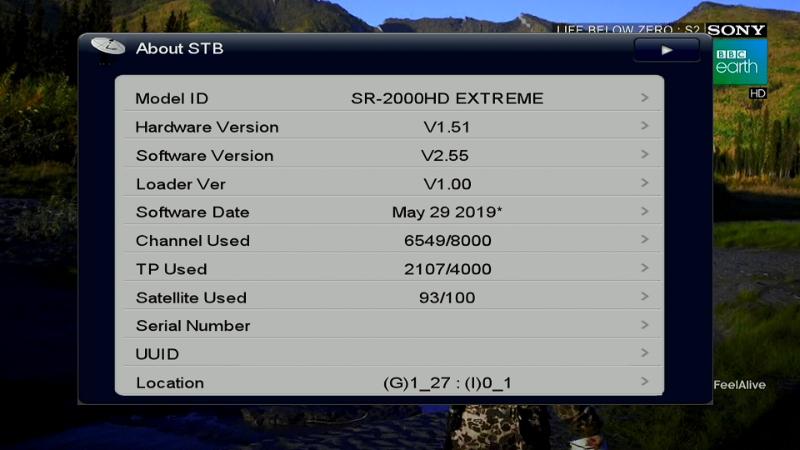Viewport: 800px width, 450px height.
Task: Select the Model ID label
Action: 172,98
